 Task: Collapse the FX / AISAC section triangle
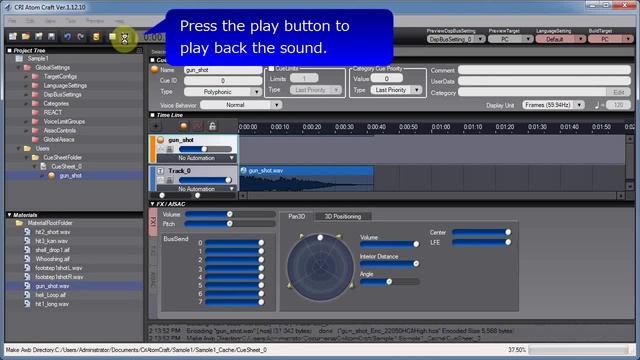pos(153,204)
